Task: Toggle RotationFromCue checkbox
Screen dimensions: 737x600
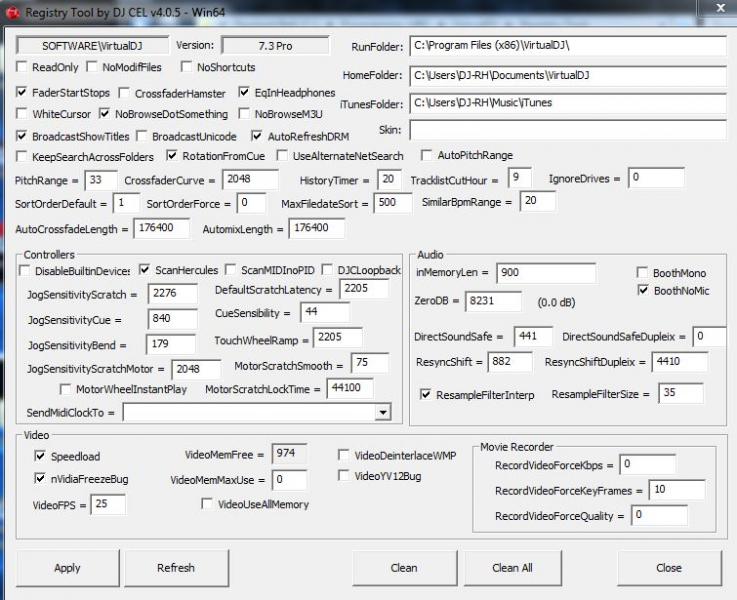Action: point(172,156)
